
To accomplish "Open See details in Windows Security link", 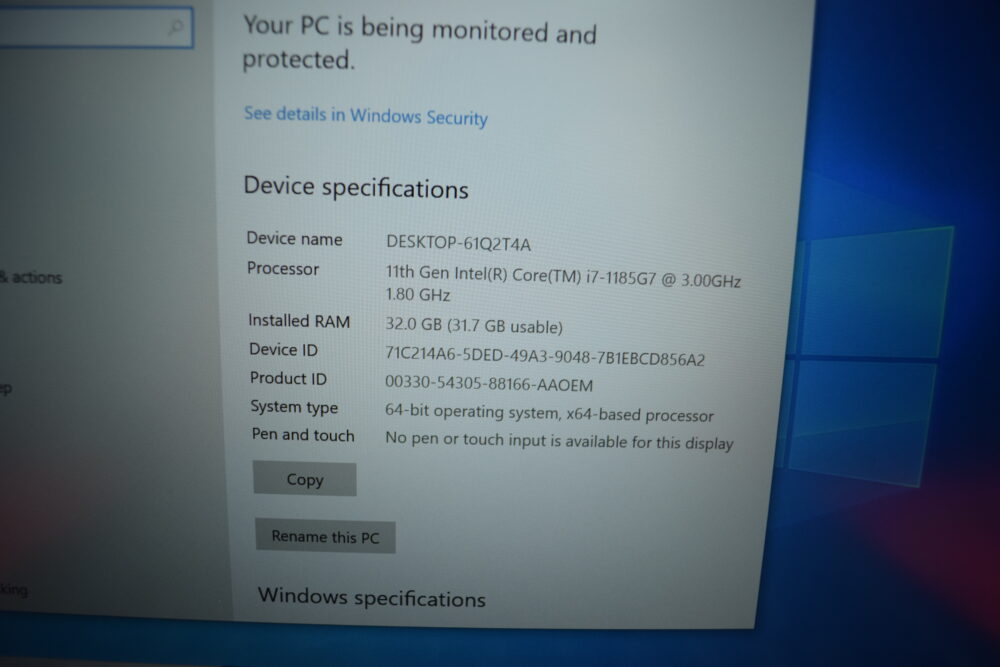I will click(365, 115).
